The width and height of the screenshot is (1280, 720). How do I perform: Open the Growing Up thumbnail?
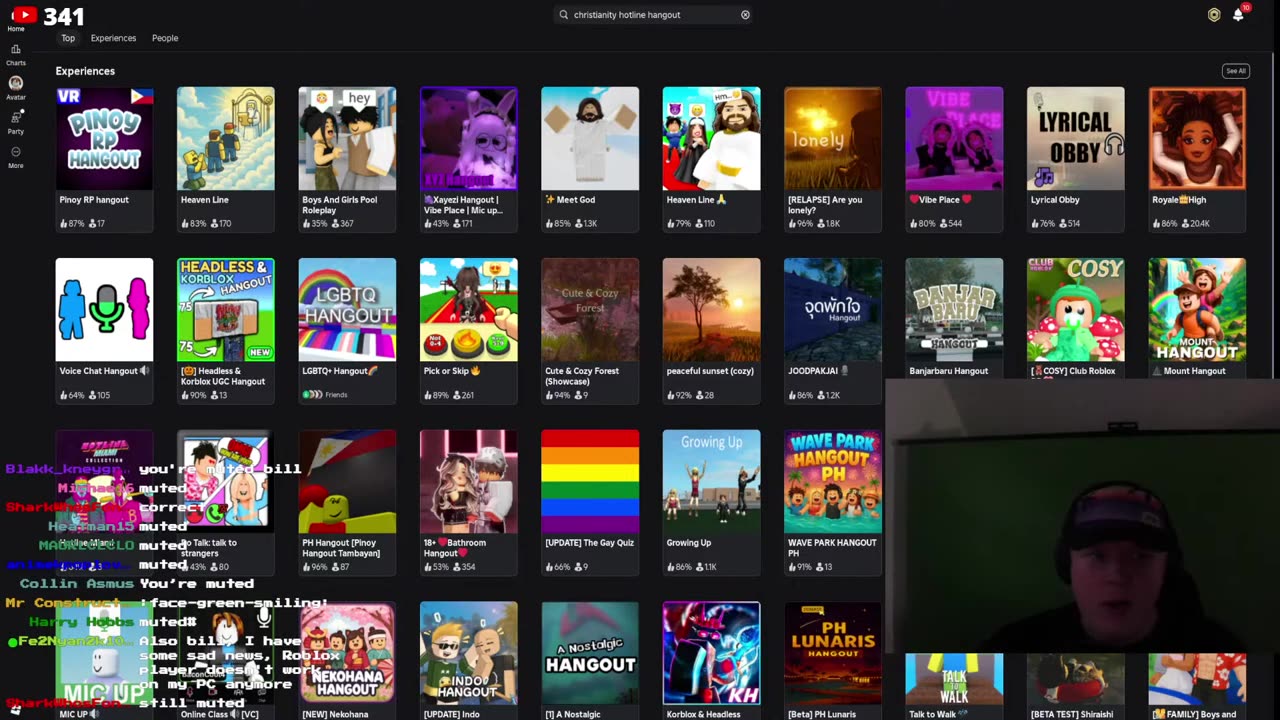click(x=711, y=482)
